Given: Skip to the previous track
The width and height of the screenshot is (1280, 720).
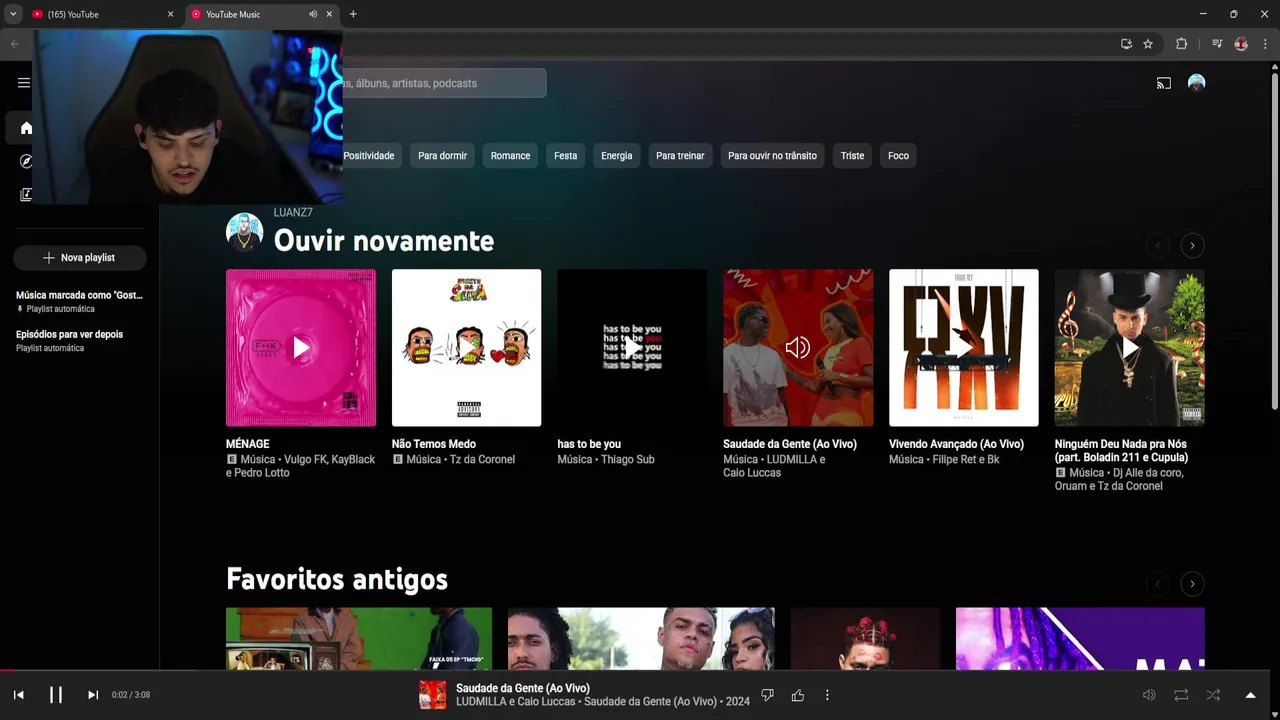Looking at the screenshot, I should (x=18, y=695).
